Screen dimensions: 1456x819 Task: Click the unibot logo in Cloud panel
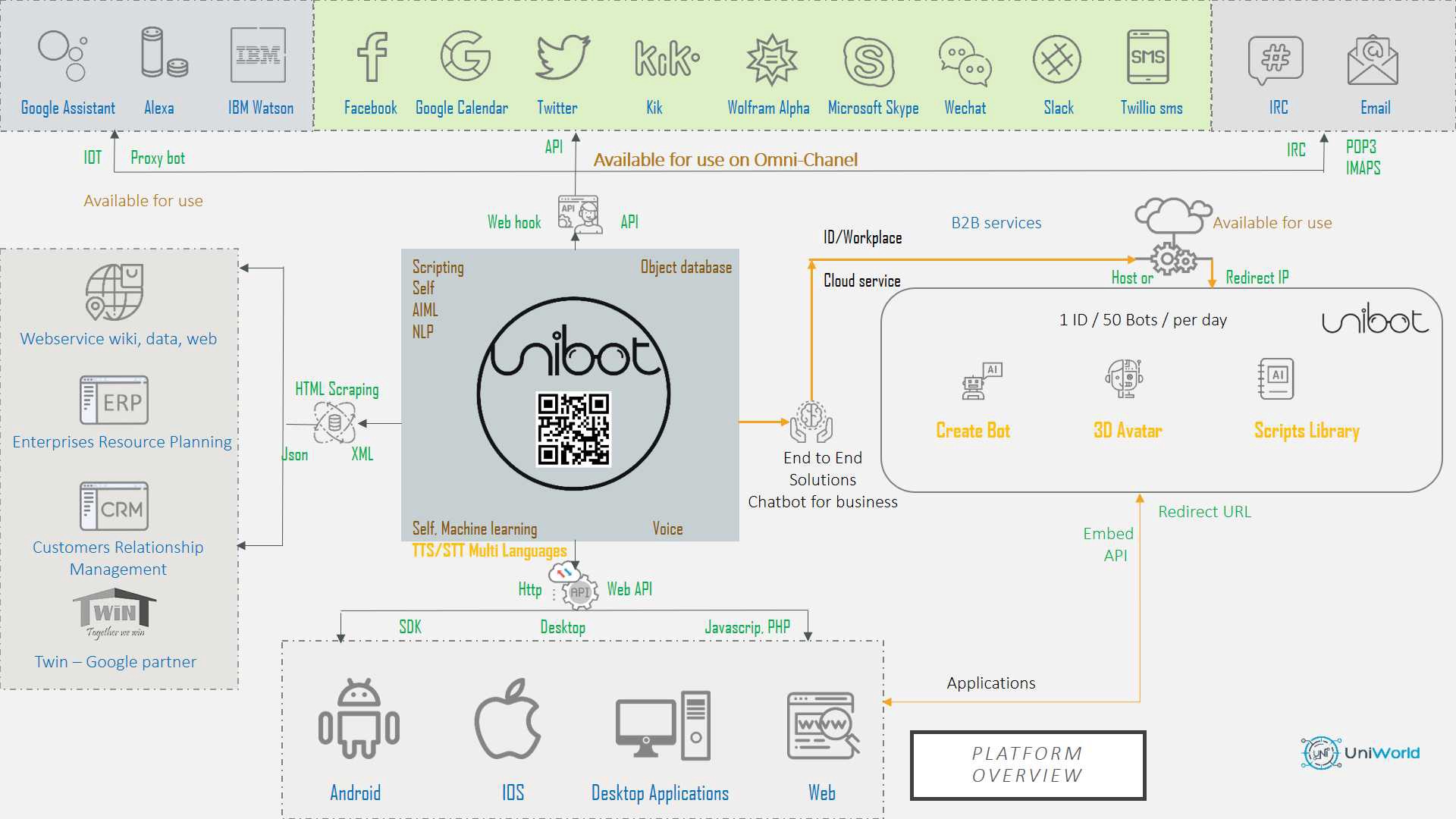pyautogui.click(x=1375, y=318)
